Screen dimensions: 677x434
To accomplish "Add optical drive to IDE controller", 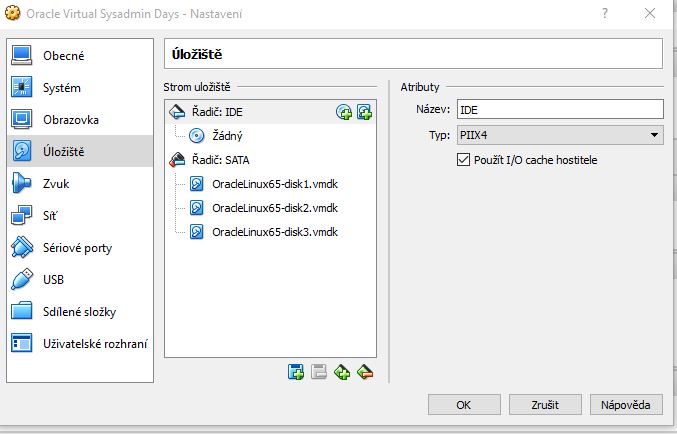I will pos(344,112).
